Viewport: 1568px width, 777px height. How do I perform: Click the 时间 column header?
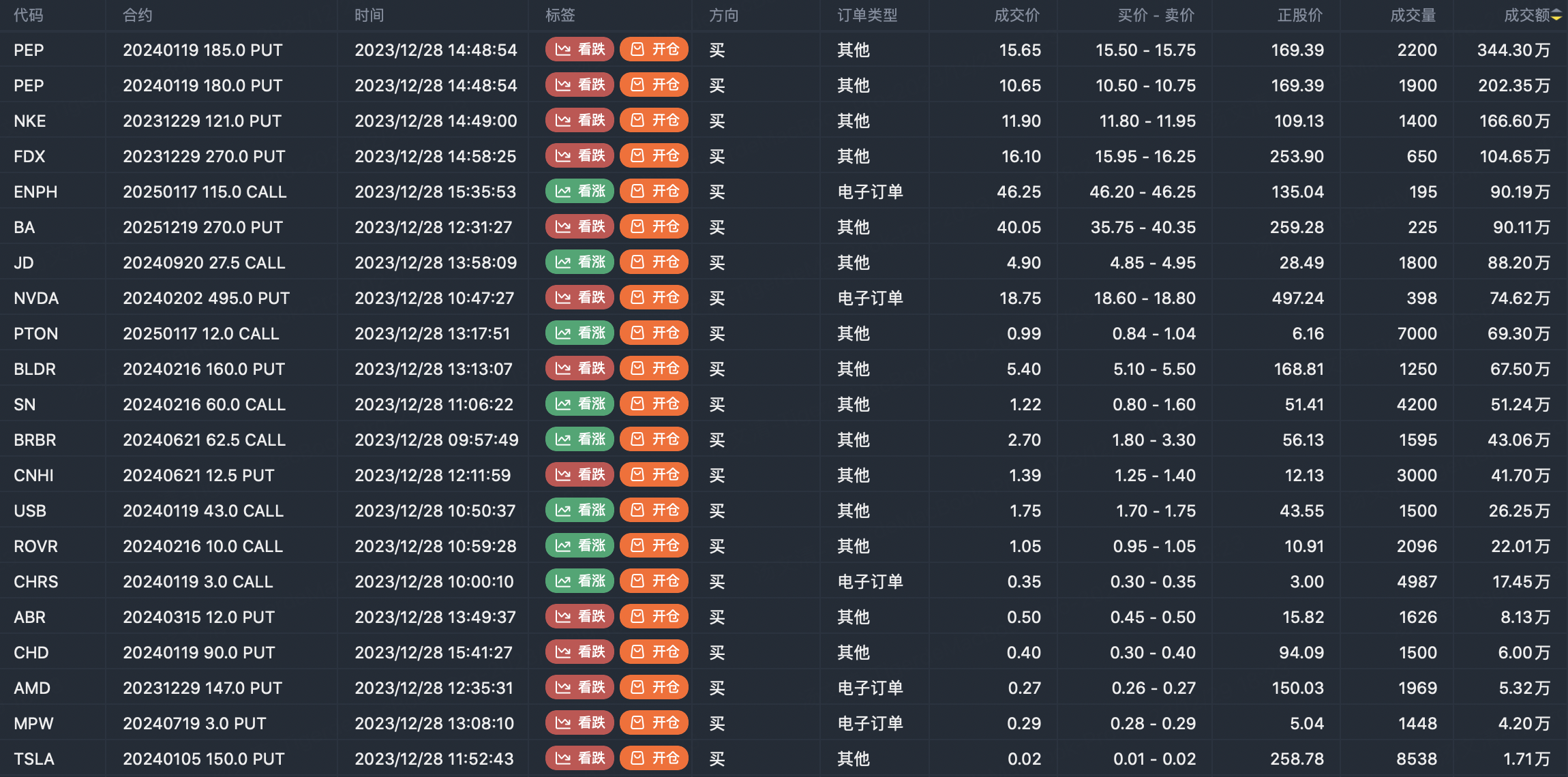370,15
